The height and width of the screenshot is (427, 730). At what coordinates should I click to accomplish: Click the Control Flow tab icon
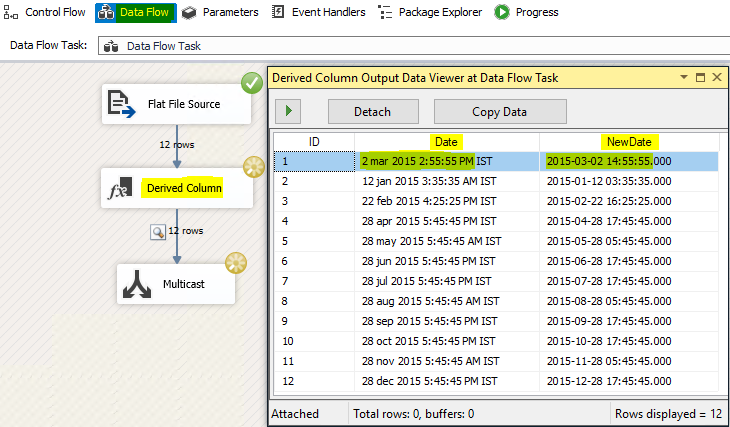(x=11, y=13)
